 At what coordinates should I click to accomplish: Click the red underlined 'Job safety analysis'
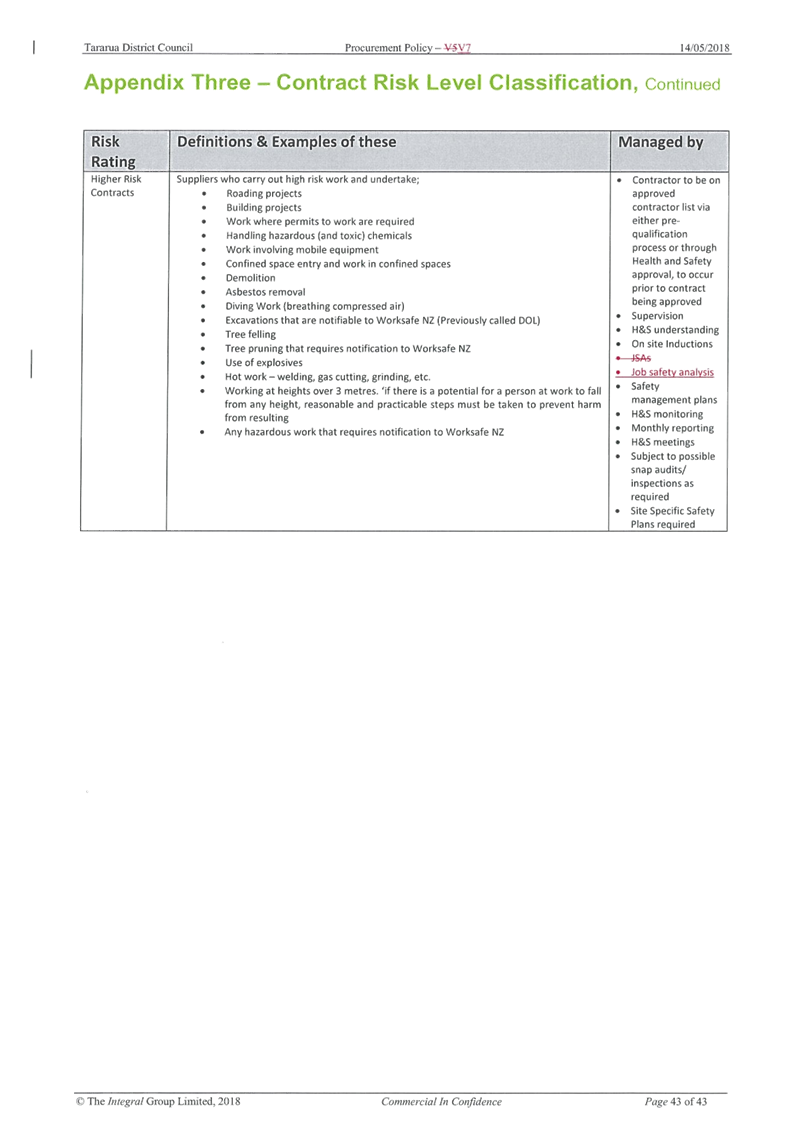(672, 372)
